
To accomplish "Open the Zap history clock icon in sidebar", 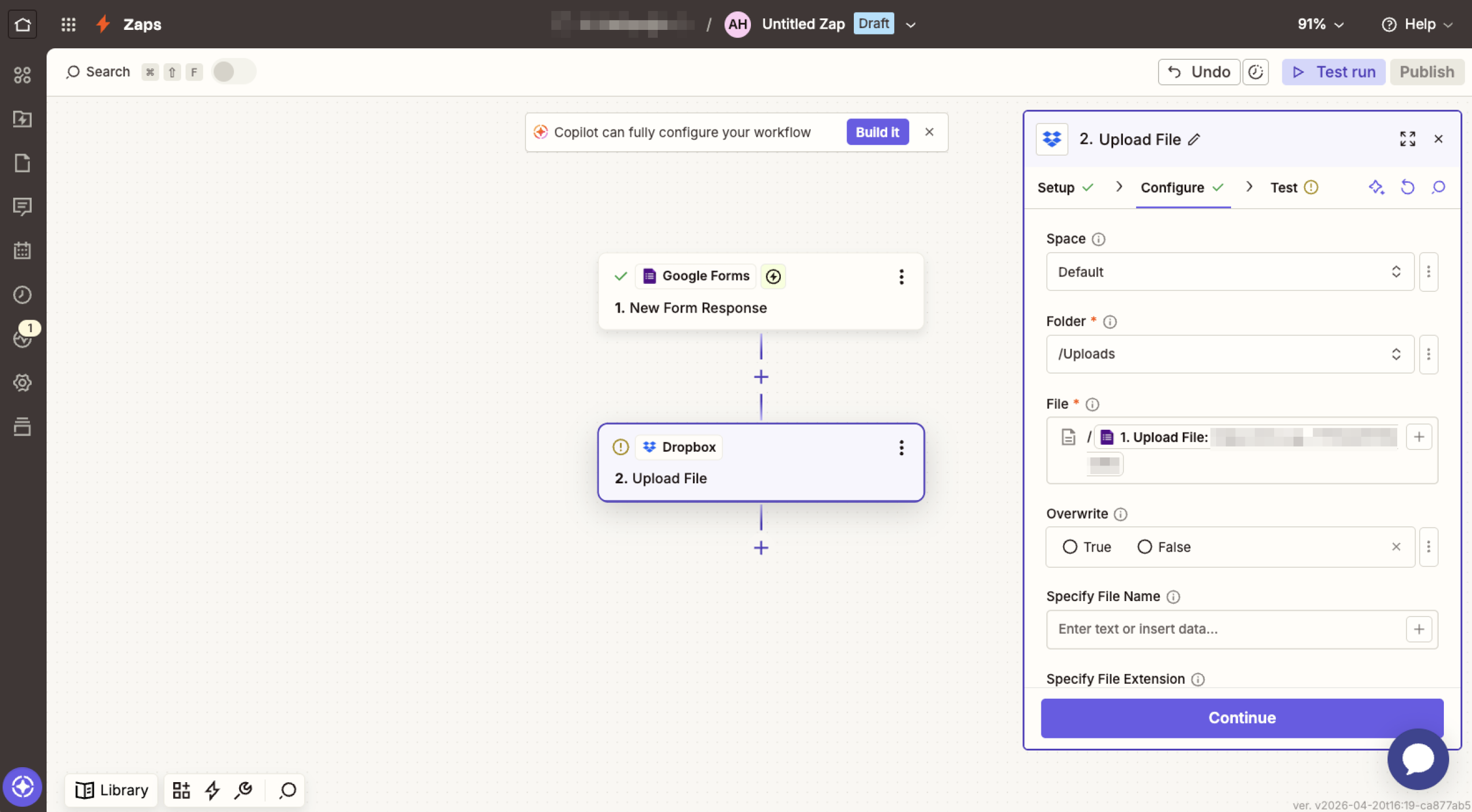I will (22, 295).
